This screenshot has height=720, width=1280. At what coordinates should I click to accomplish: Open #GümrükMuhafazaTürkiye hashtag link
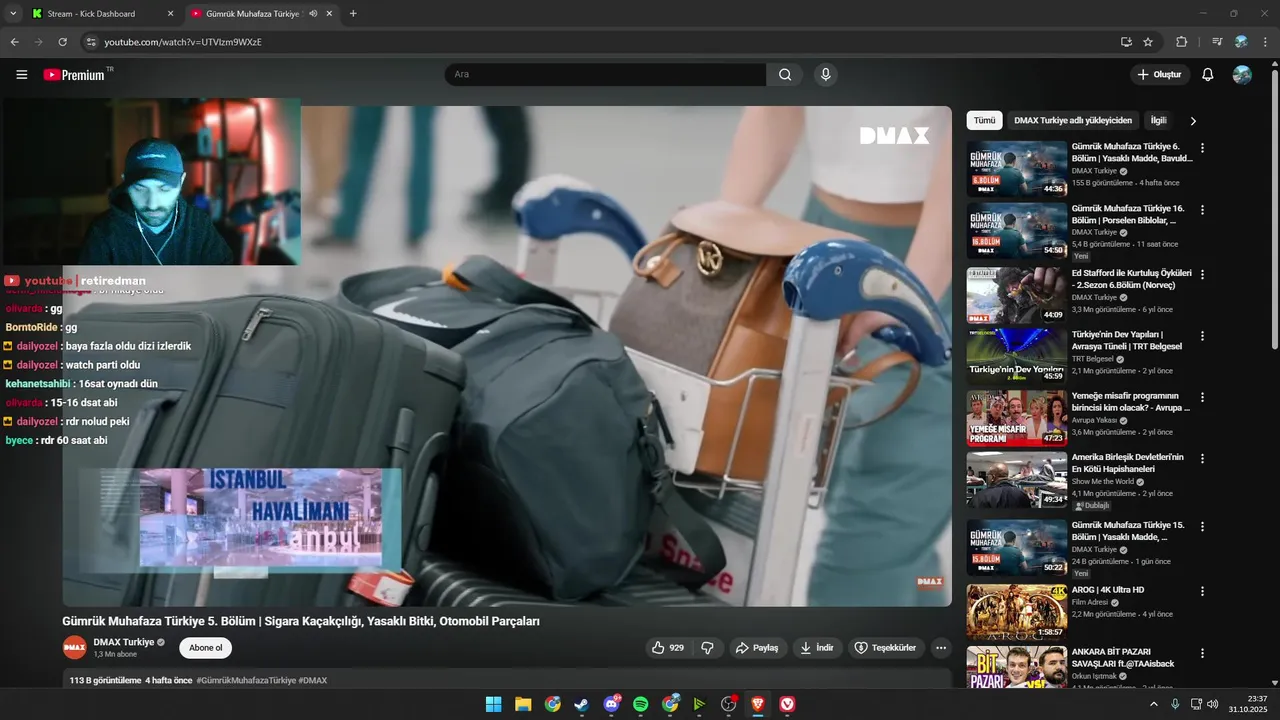click(x=245, y=680)
